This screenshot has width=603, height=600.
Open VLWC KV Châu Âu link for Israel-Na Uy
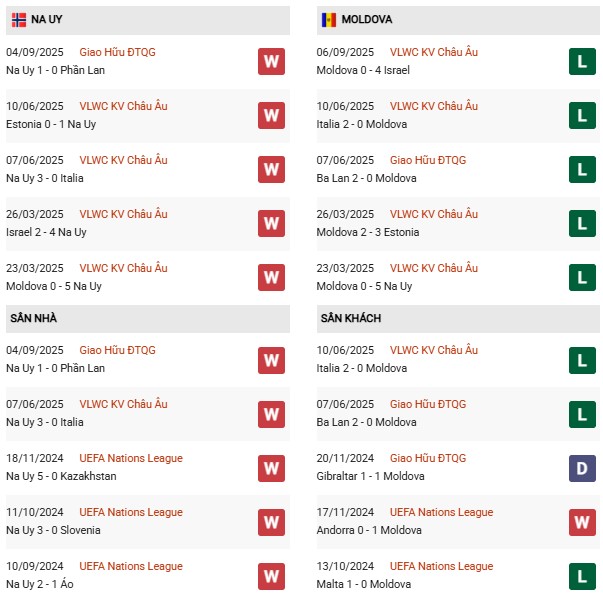click(x=123, y=214)
